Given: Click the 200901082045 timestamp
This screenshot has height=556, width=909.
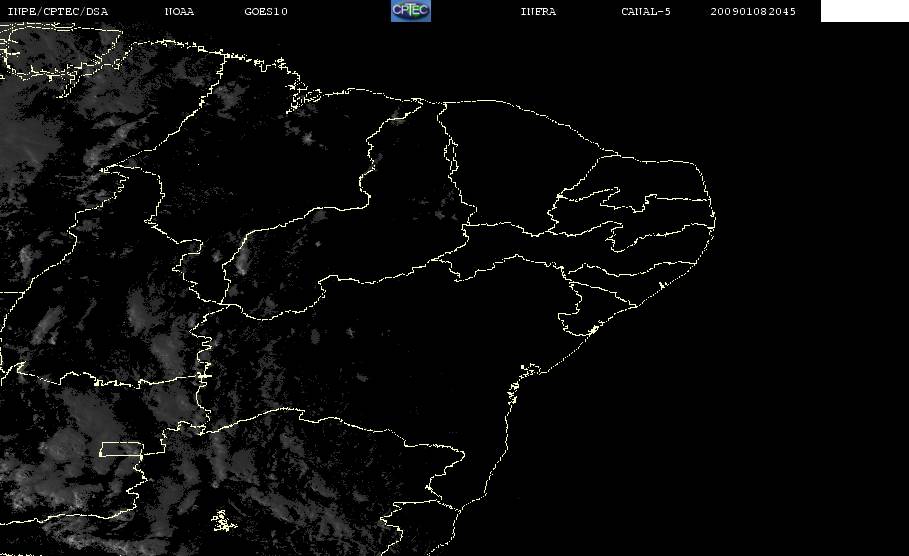Looking at the screenshot, I should point(753,12).
